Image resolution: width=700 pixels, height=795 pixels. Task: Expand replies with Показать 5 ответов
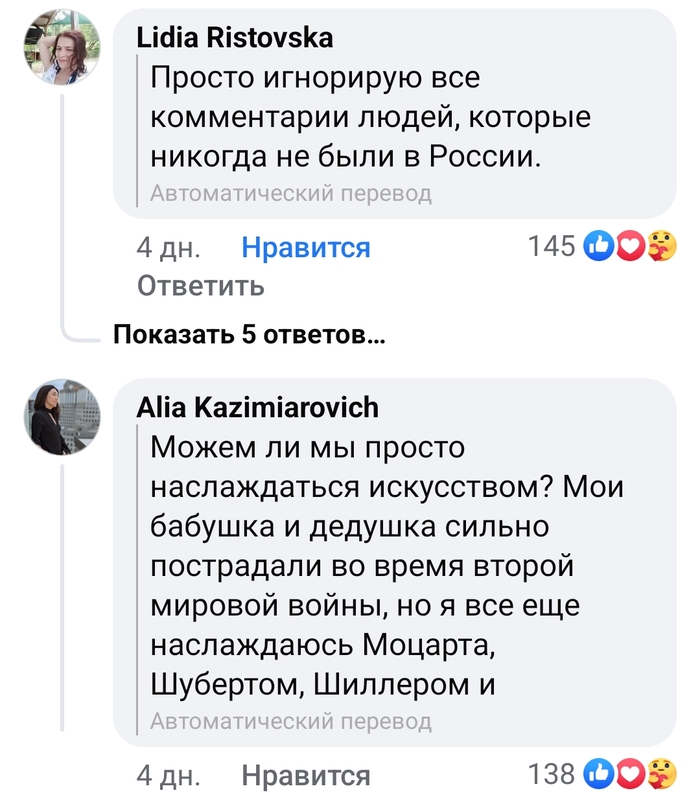click(x=249, y=335)
